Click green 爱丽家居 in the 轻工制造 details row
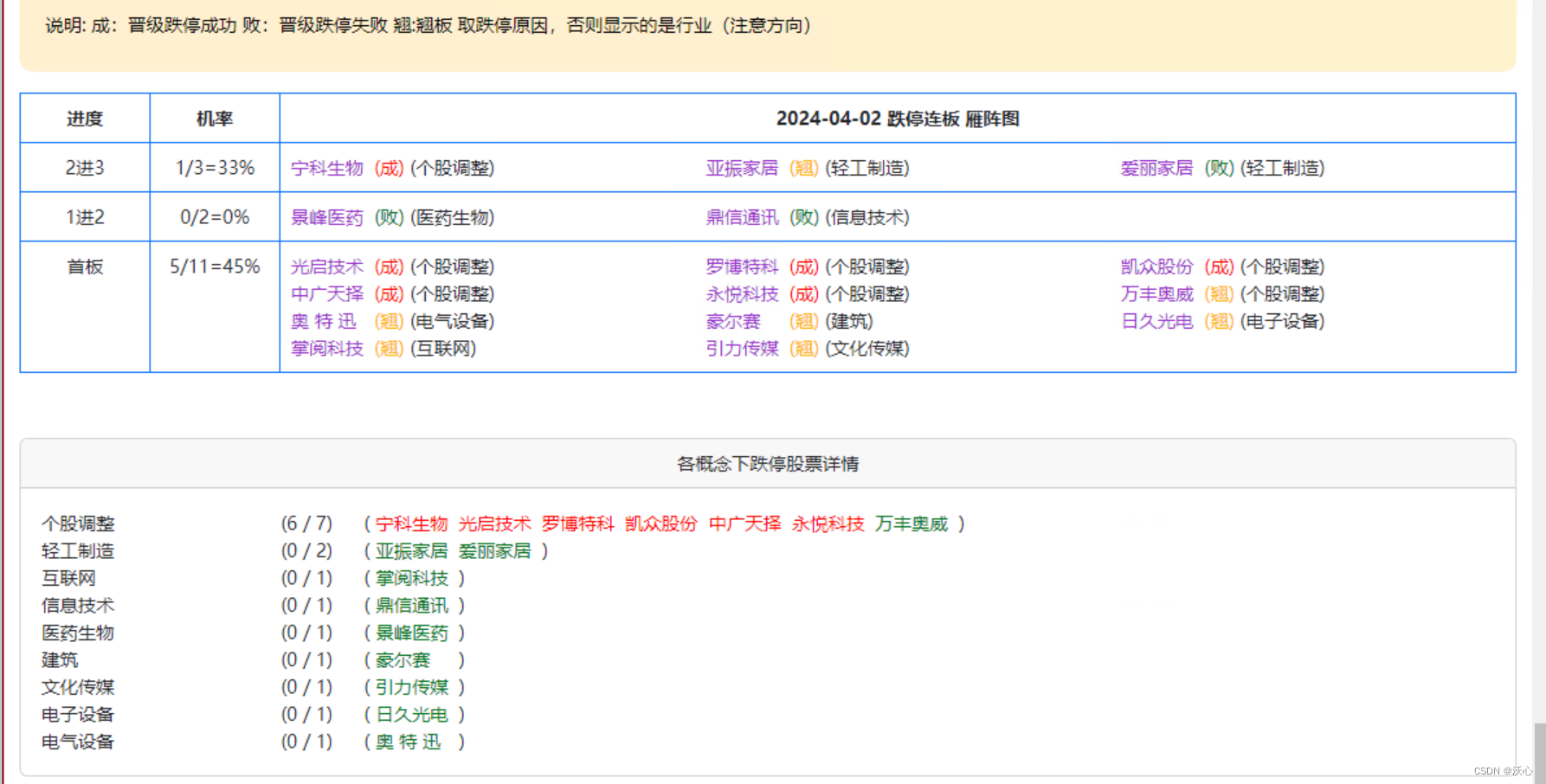 pos(495,550)
